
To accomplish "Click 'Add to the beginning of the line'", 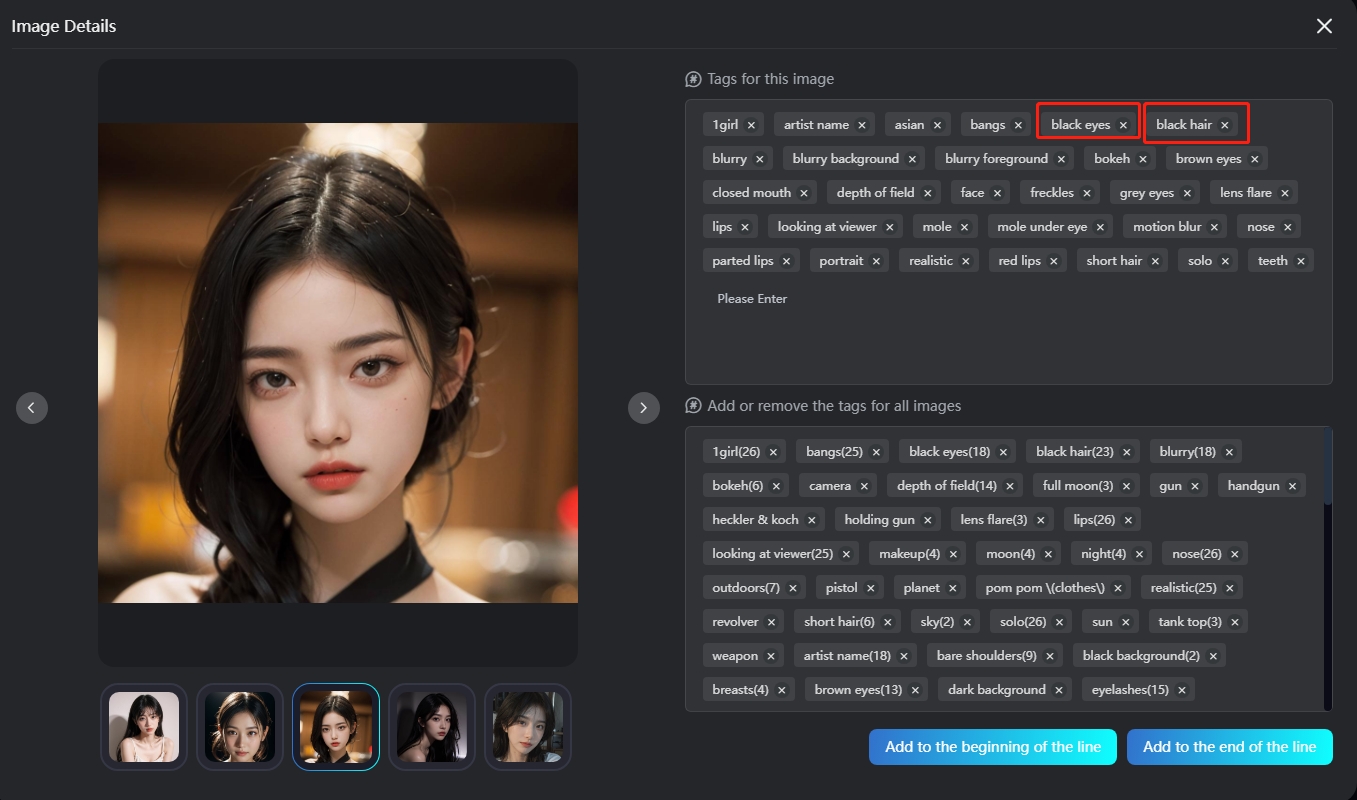I will click(992, 747).
